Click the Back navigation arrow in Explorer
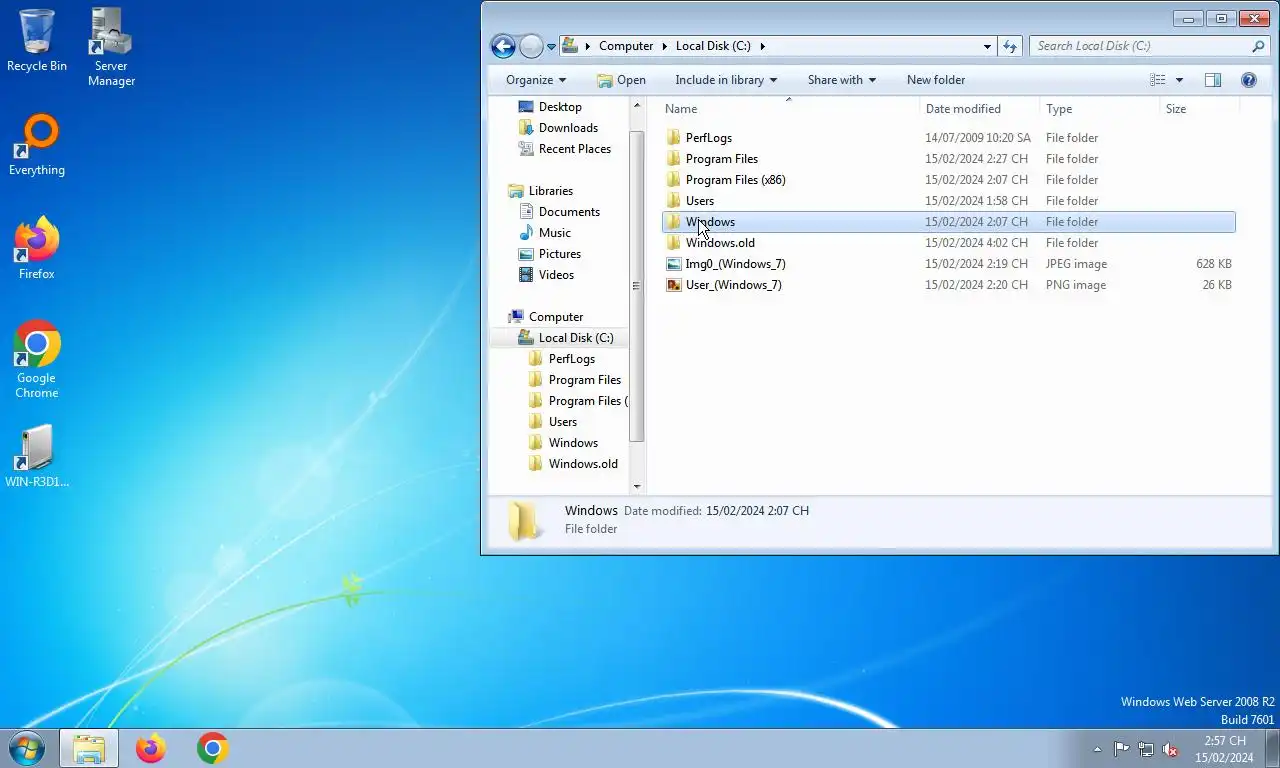The image size is (1280, 768). 503,46
